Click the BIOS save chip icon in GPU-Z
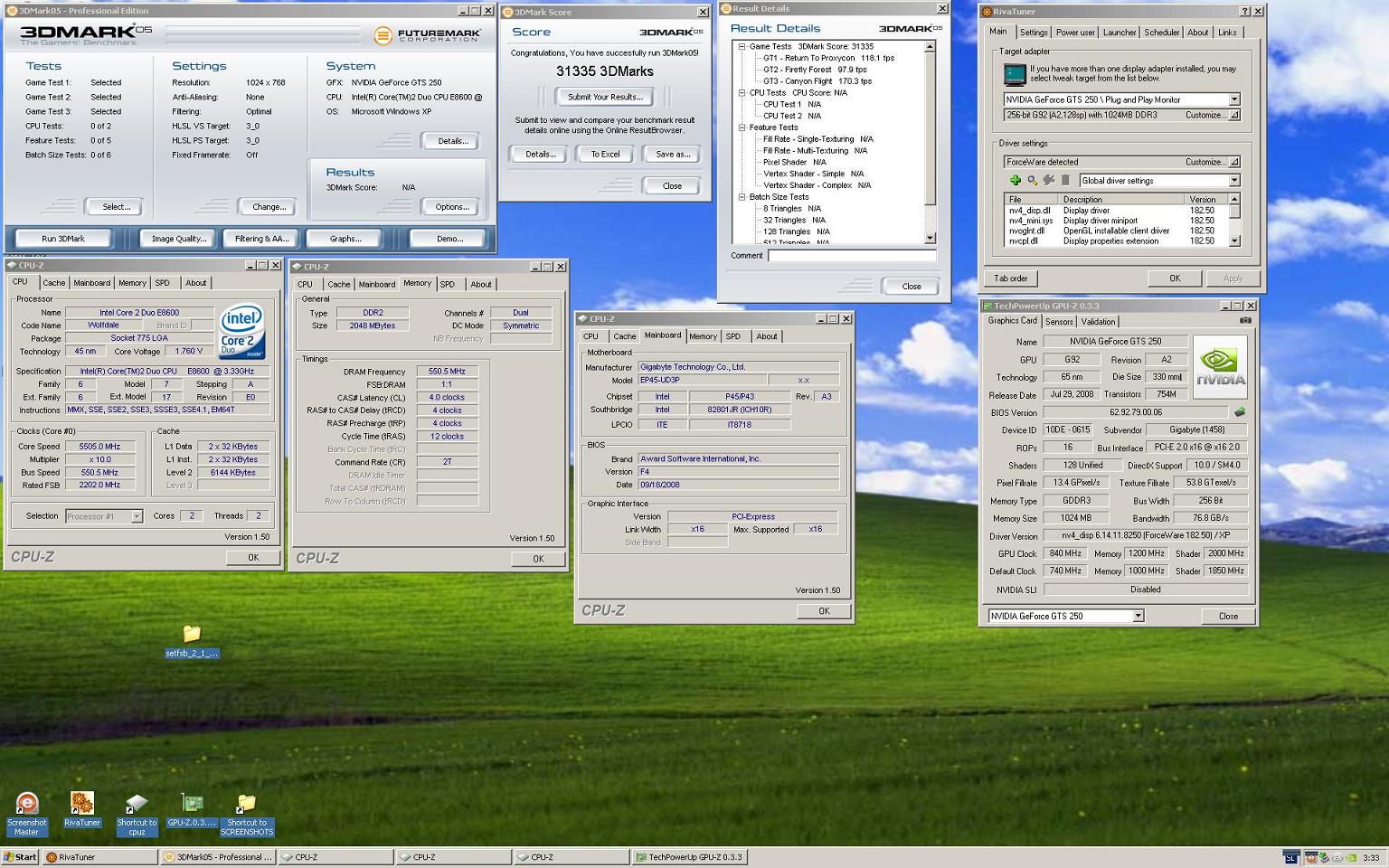Image resolution: width=1389 pixels, height=868 pixels. 1240,412
